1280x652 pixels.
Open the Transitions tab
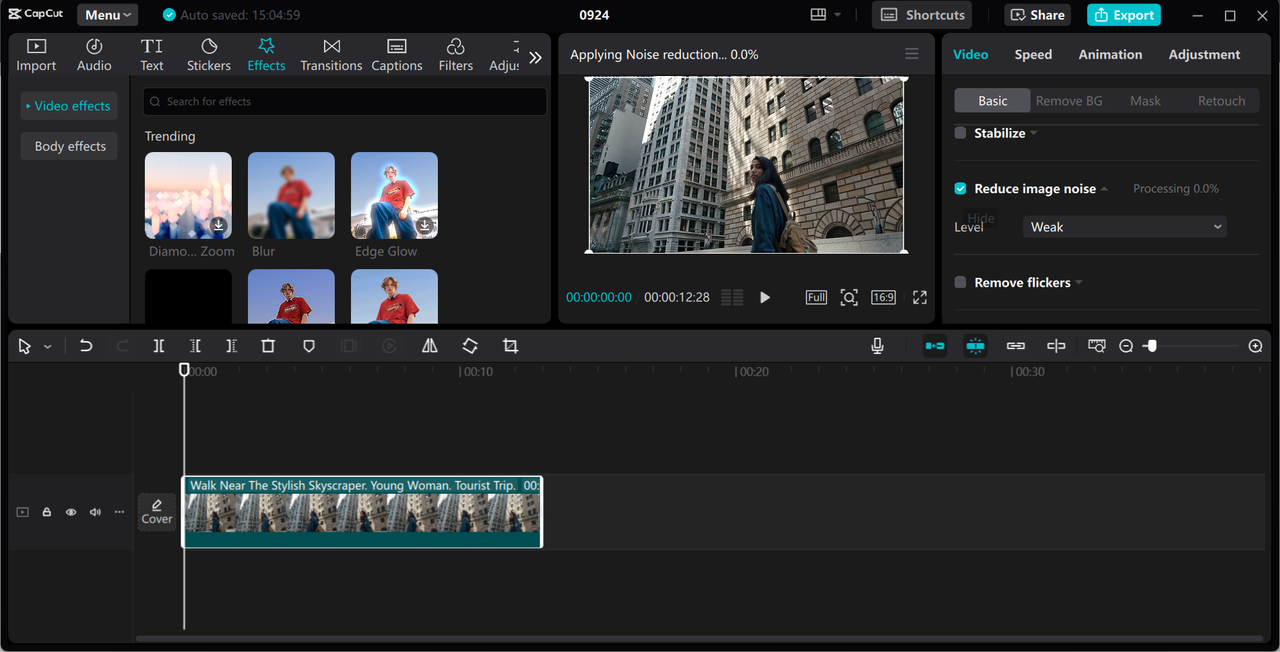(x=331, y=55)
